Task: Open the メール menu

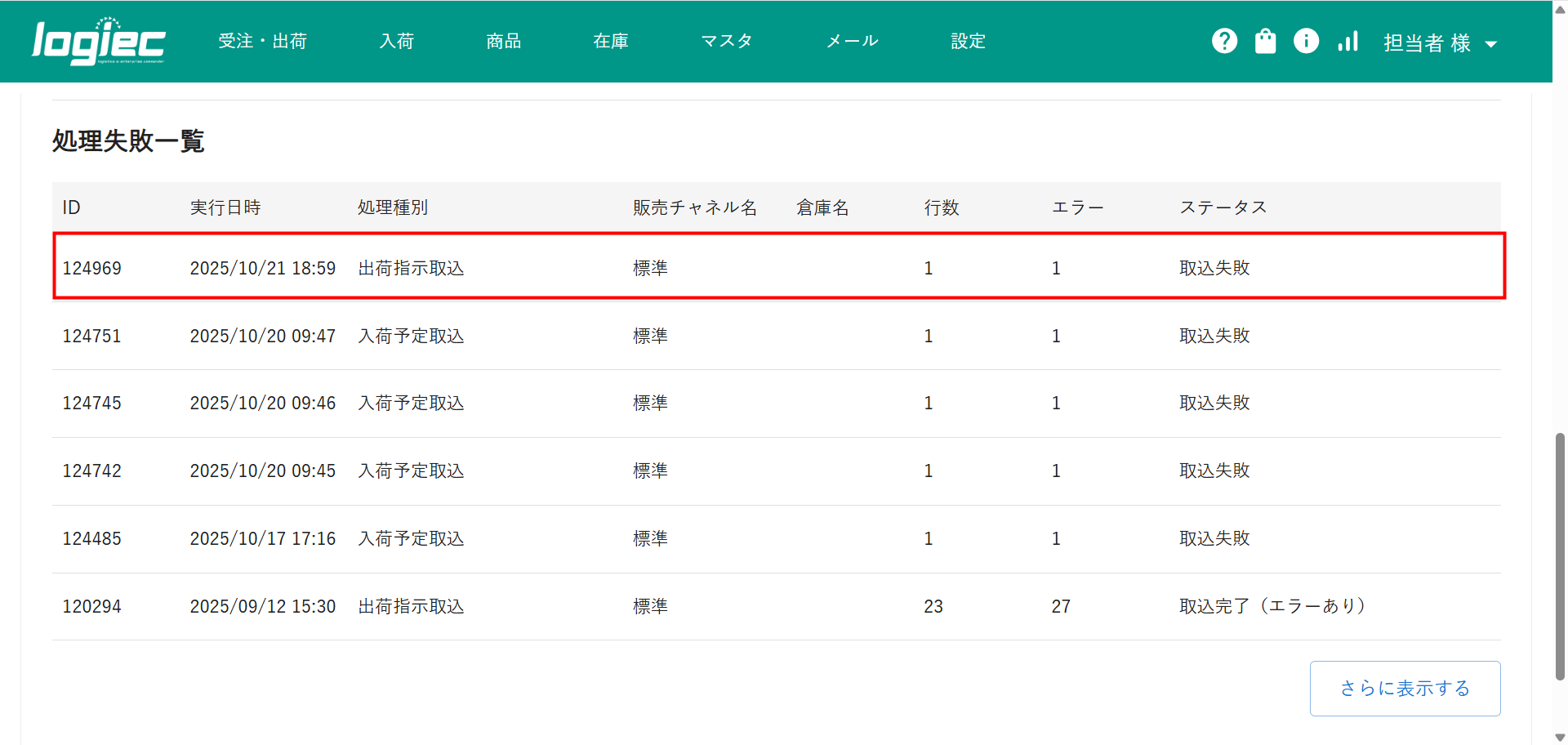Action: (x=852, y=41)
